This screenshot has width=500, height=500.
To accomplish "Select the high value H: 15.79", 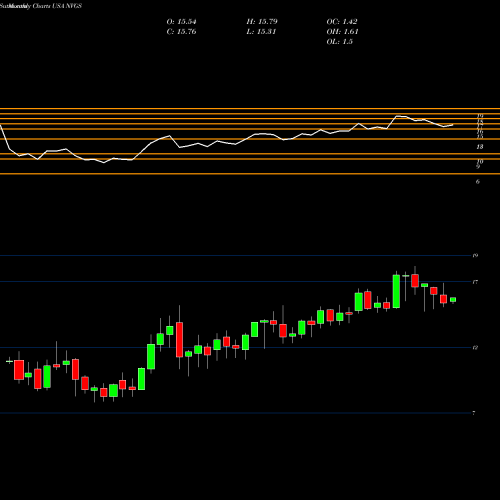I will tap(262, 22).
